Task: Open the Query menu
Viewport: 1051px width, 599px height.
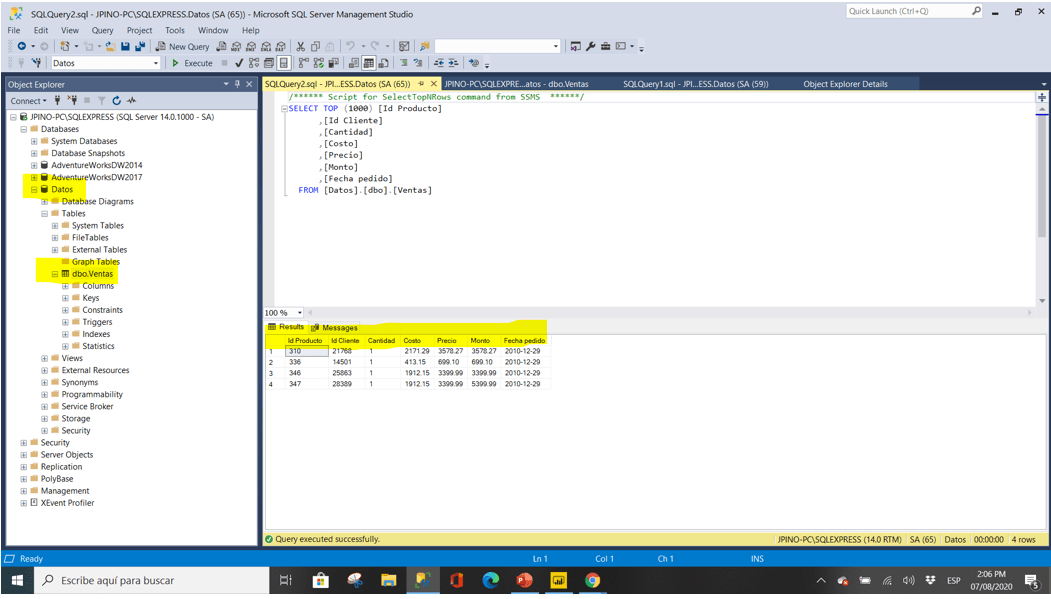Action: 102,30
